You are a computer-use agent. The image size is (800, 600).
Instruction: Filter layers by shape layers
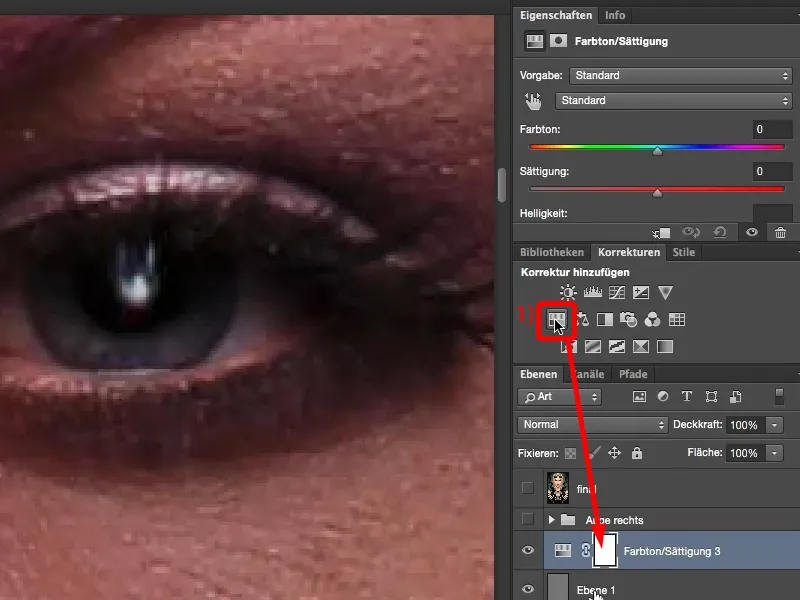click(711, 396)
